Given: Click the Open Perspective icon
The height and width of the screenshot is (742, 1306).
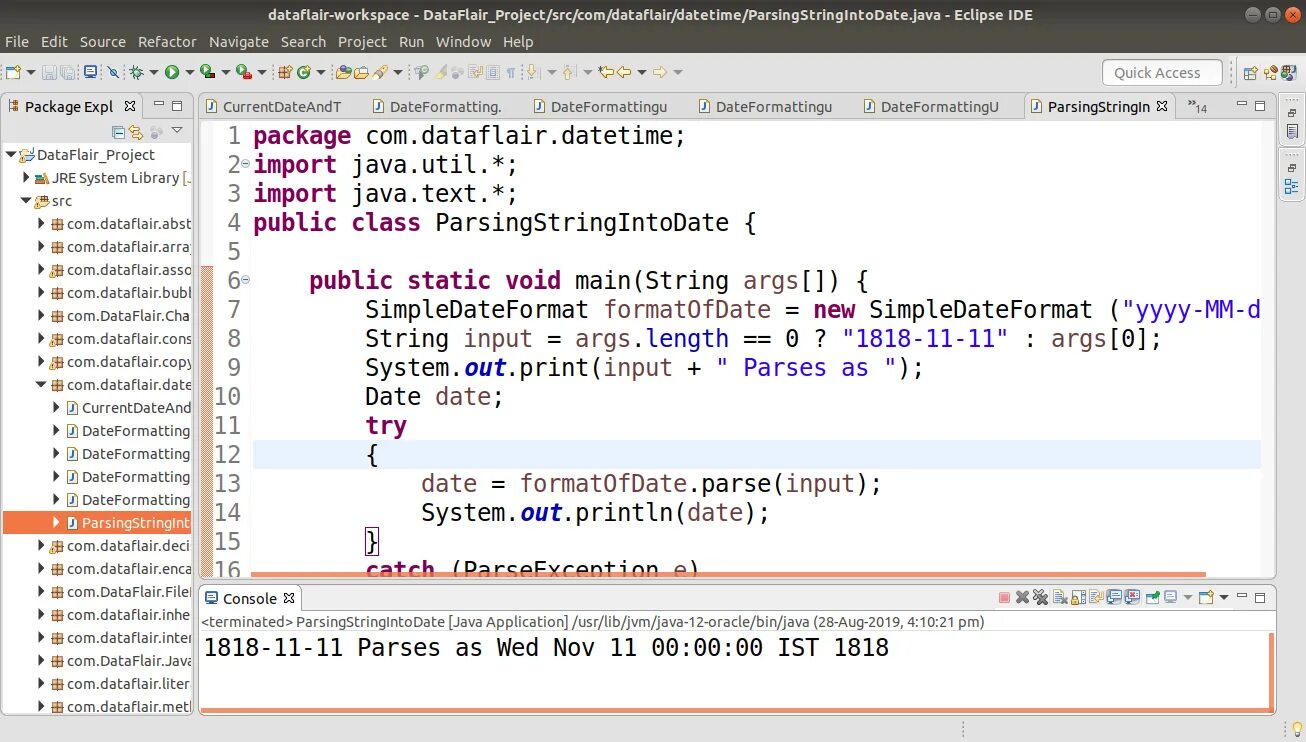Looking at the screenshot, I should (1250, 72).
